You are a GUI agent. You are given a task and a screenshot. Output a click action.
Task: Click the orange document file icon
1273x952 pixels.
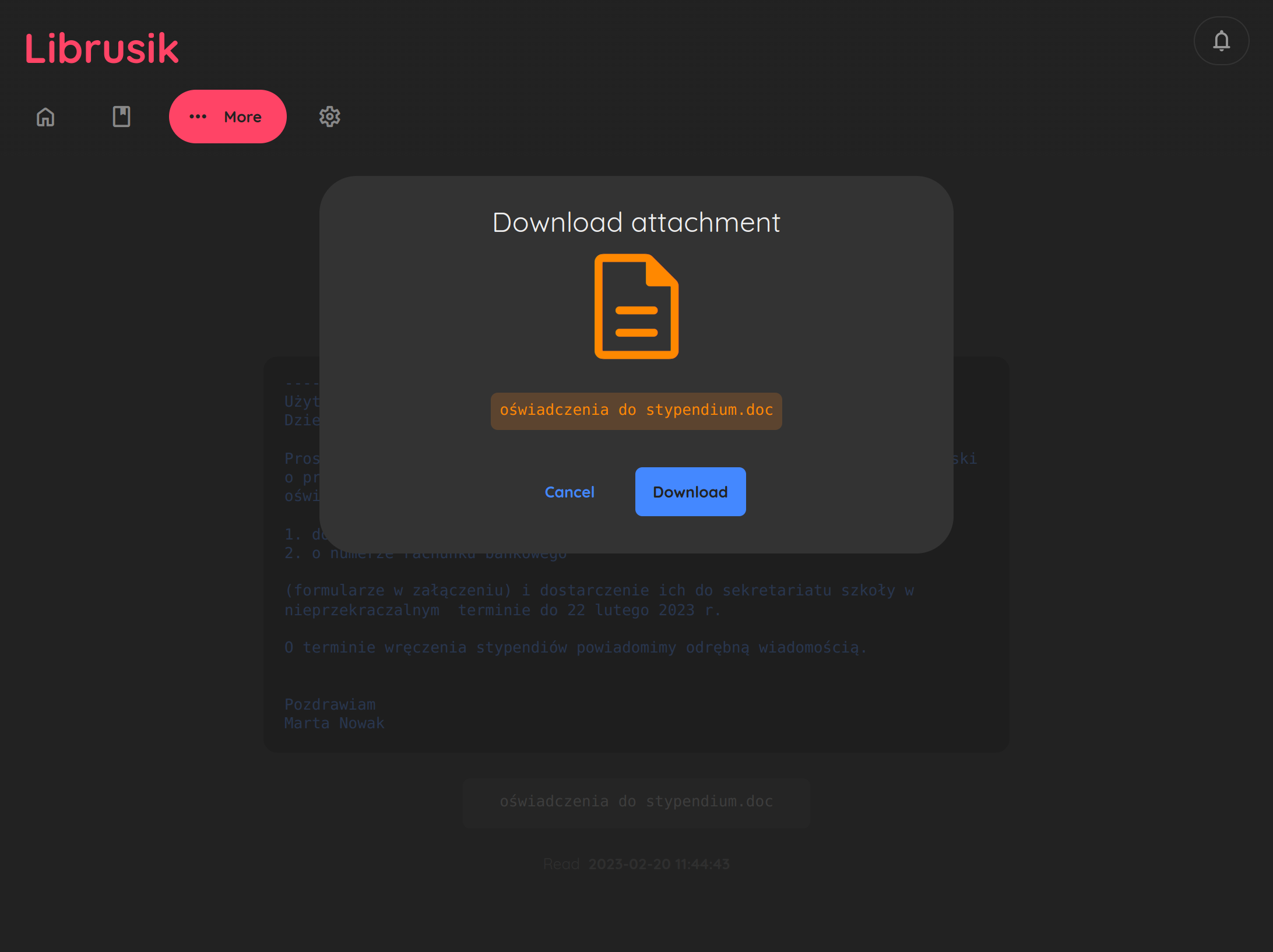pos(636,306)
